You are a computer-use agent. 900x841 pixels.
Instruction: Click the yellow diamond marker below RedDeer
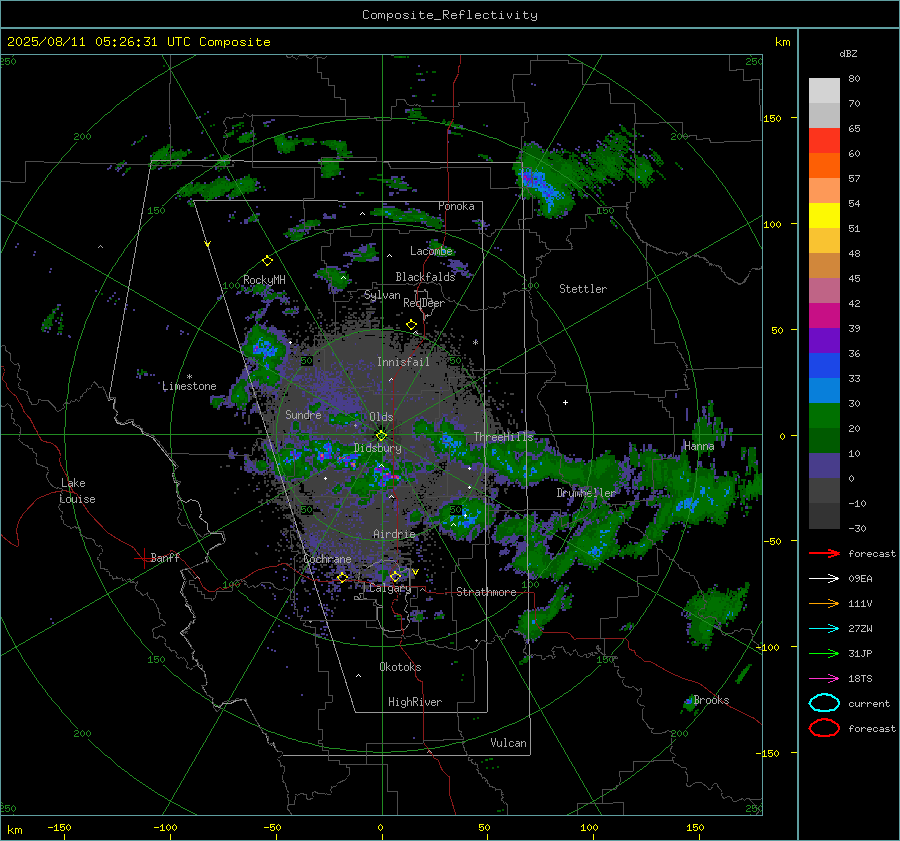coord(412,325)
